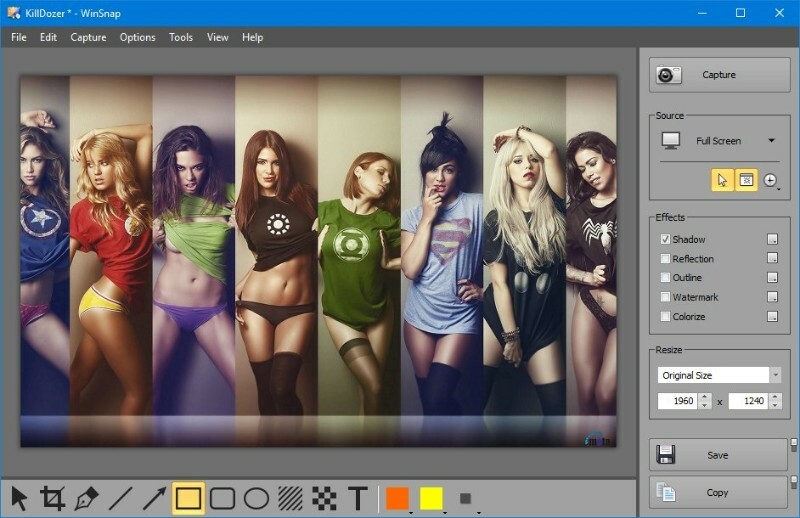
Task: Enable the Outline effect checkbox
Action: [665, 277]
